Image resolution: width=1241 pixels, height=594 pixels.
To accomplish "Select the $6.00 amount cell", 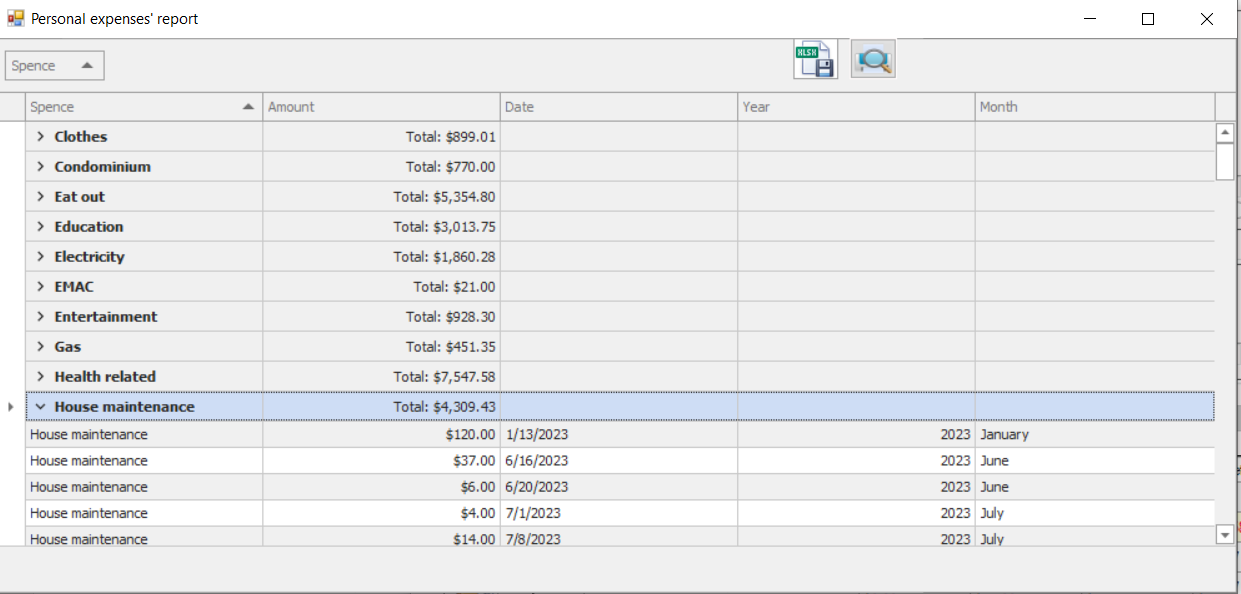I will point(381,487).
